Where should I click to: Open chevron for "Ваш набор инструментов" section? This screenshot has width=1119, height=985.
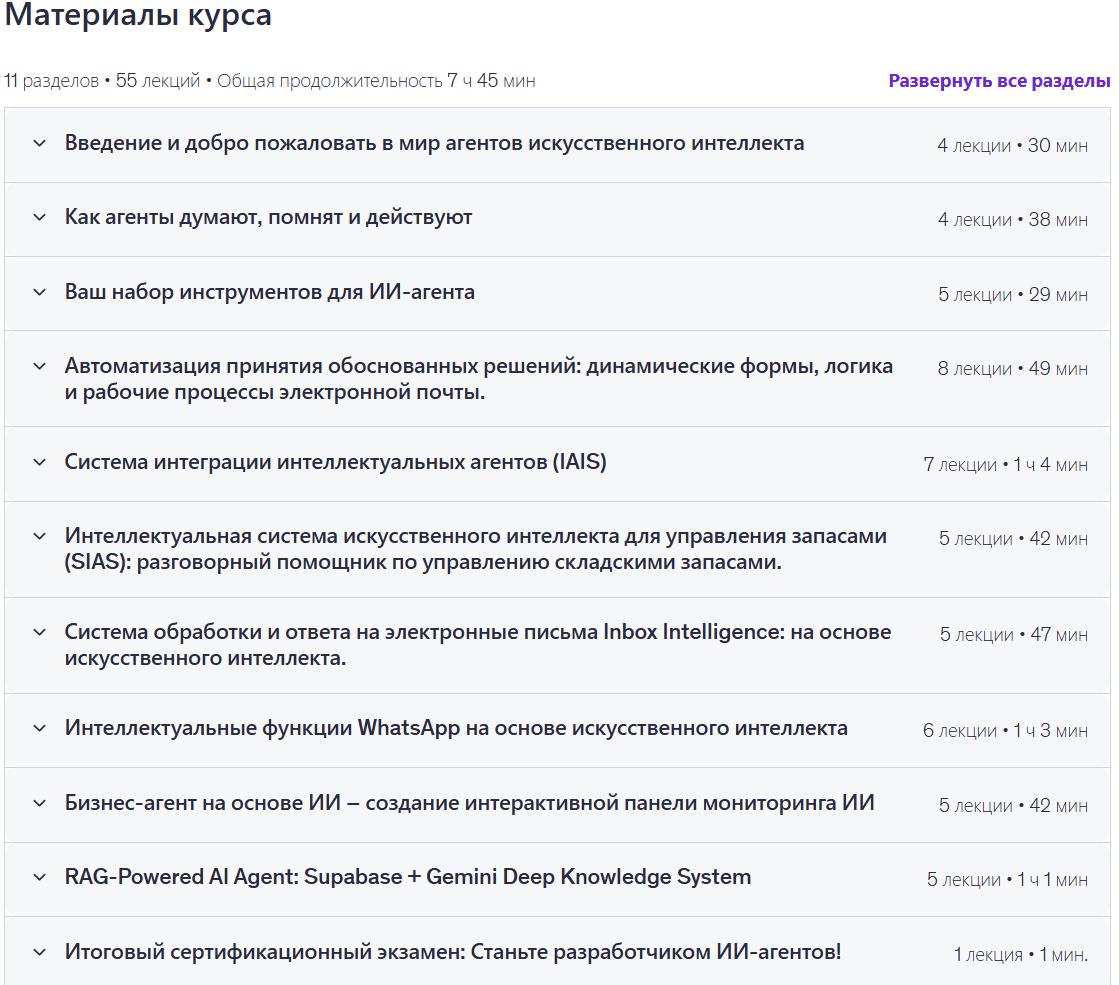click(40, 292)
